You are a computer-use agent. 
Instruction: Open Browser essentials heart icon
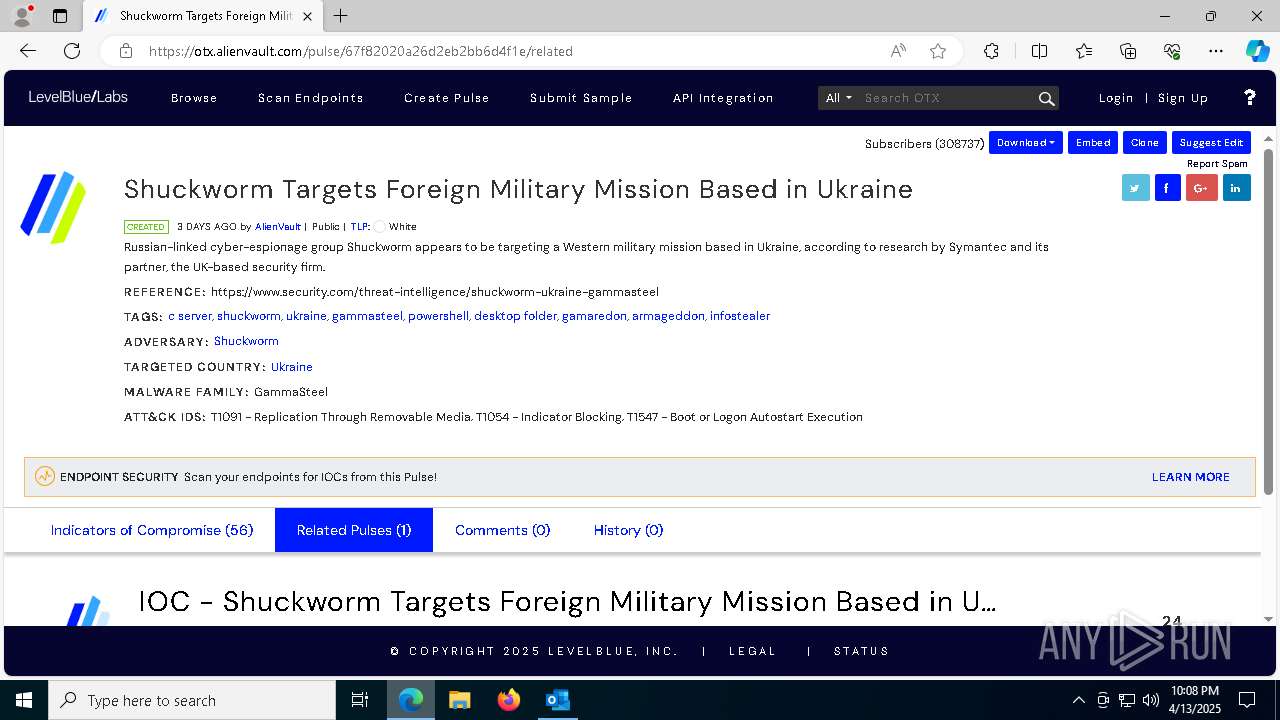pyautogui.click(x=1172, y=51)
